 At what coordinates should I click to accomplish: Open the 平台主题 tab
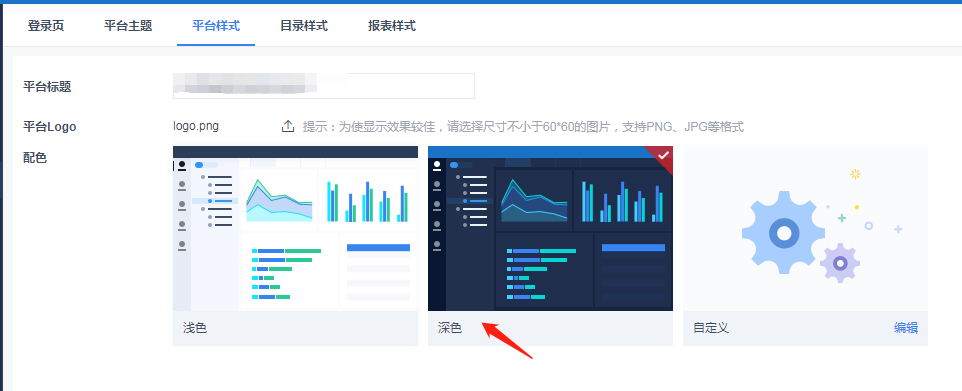[x=128, y=26]
